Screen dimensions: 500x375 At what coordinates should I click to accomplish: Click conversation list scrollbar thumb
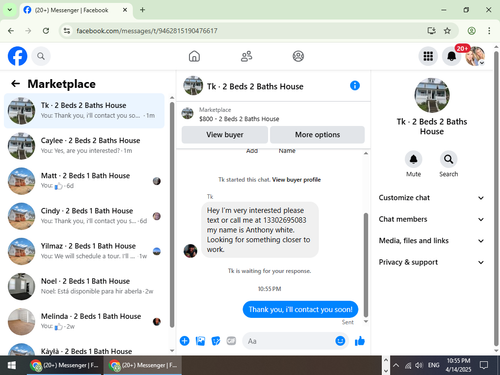click(172, 214)
